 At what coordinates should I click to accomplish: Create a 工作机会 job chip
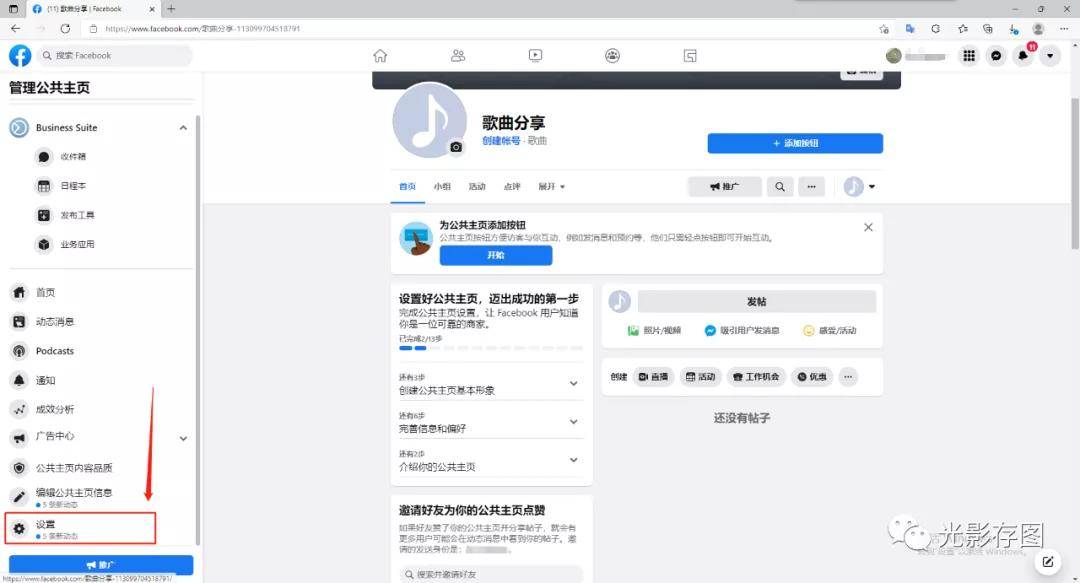click(x=756, y=377)
